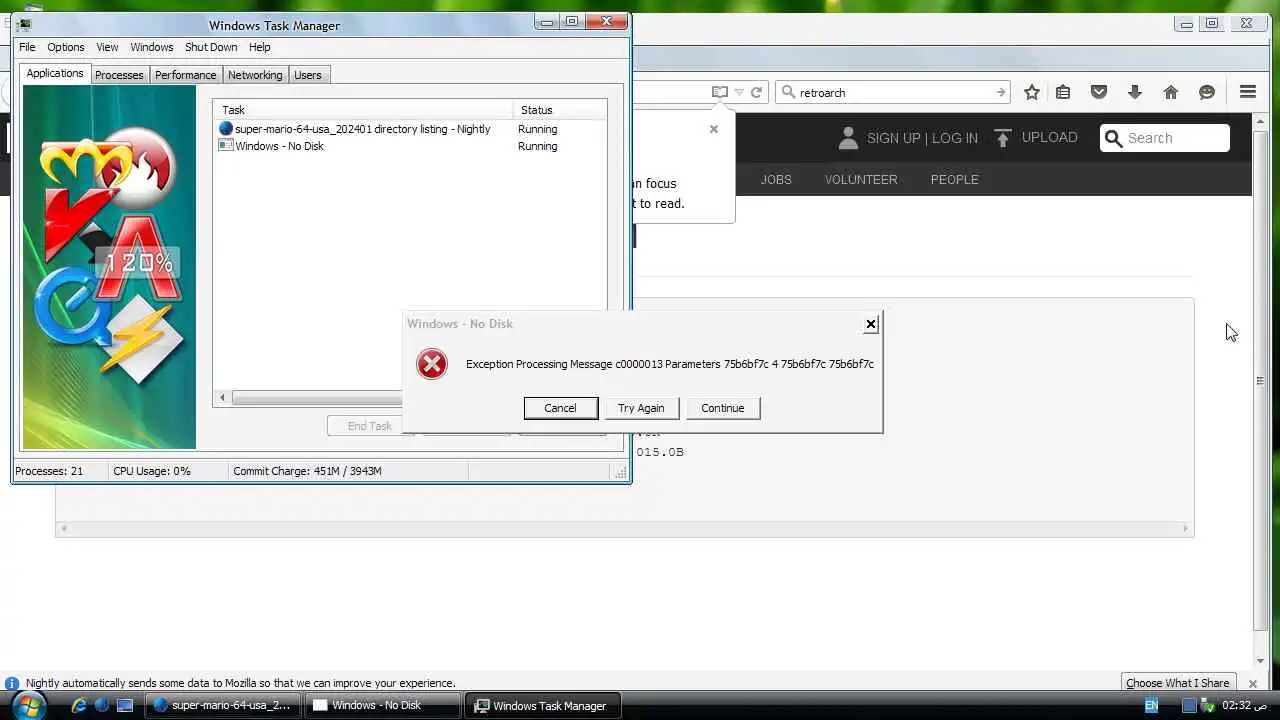Click the retroarch browser search field
The height and width of the screenshot is (720, 1280).
(x=895, y=92)
